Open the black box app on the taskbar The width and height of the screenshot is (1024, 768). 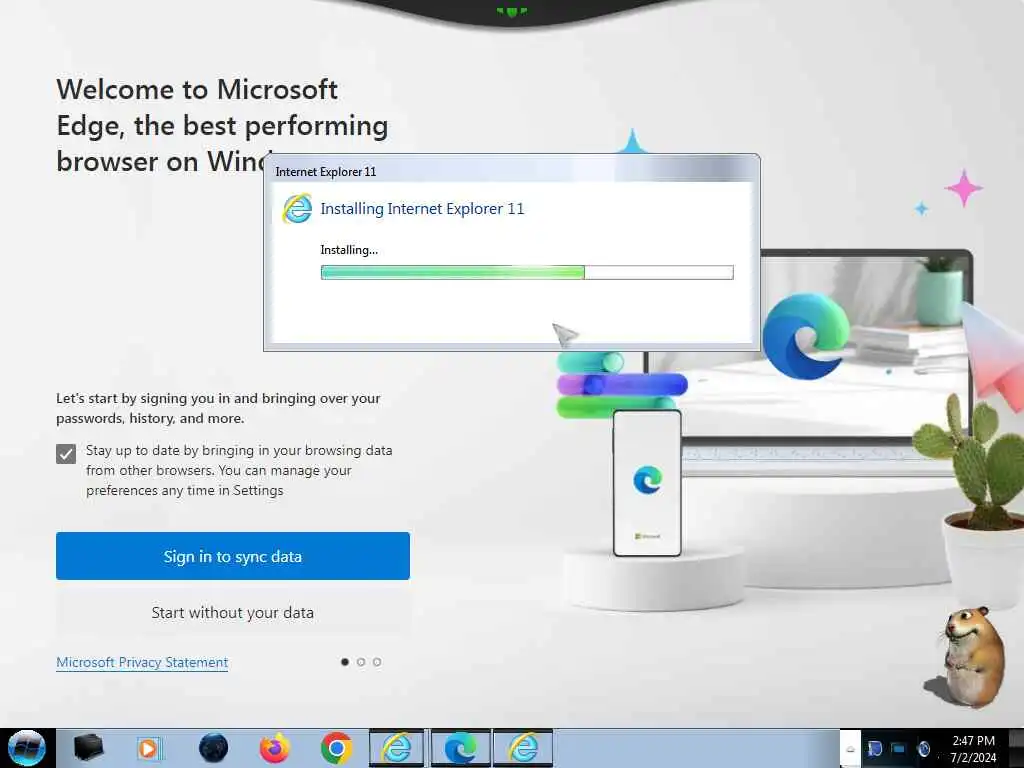tap(89, 748)
